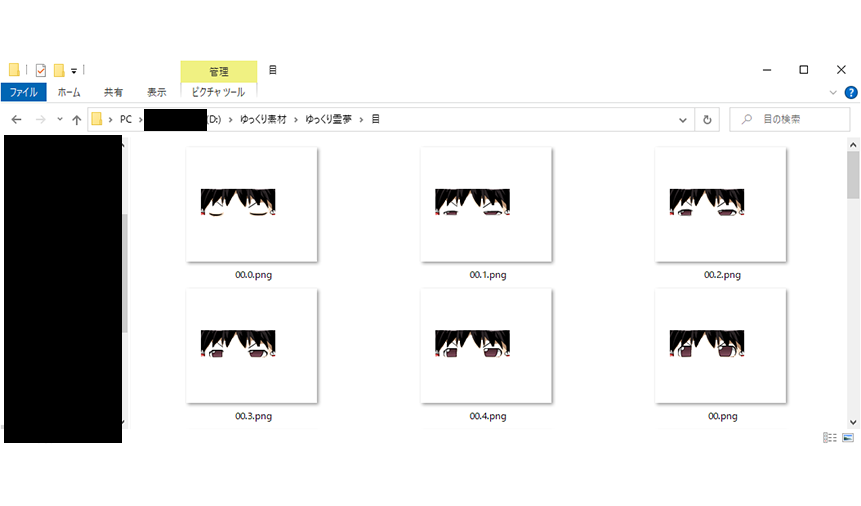
Task: Go forward with the forward arrow
Action: coord(40,119)
